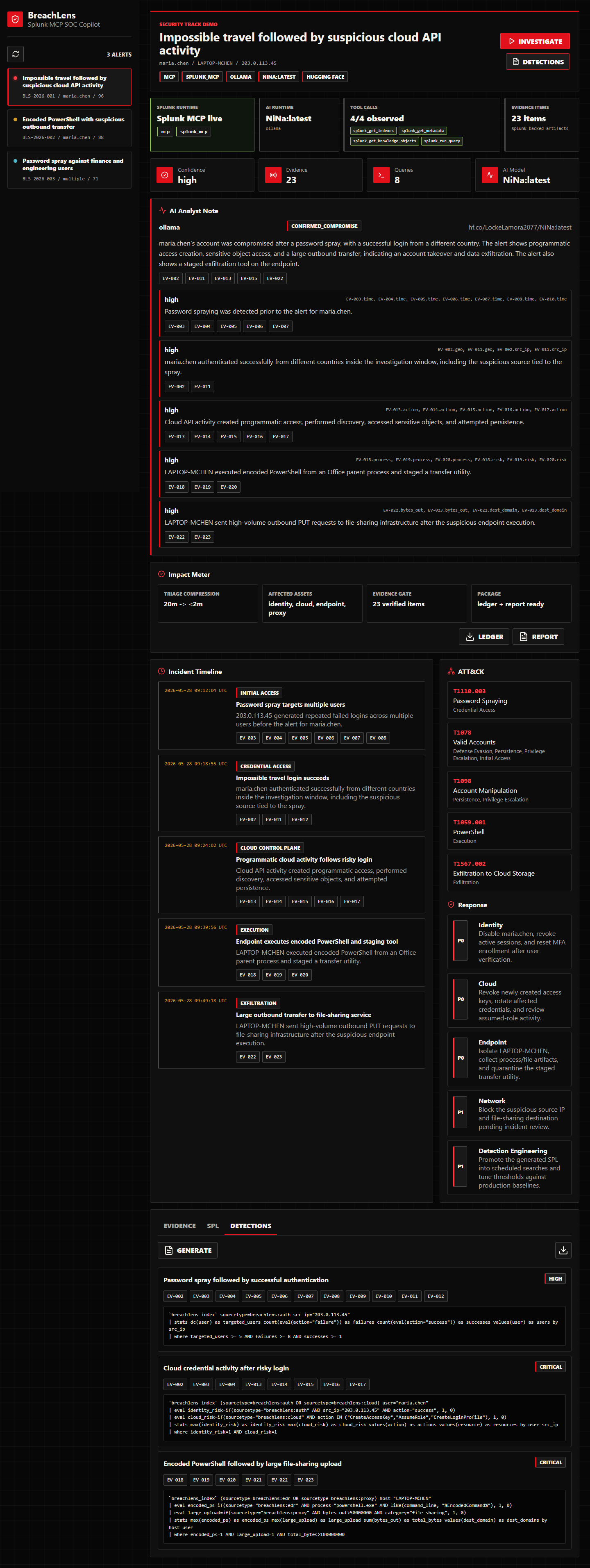Viewport: 590px width, 1568px height.
Task: Click the splunk_get_indexes tool chip
Action: [x=374, y=131]
